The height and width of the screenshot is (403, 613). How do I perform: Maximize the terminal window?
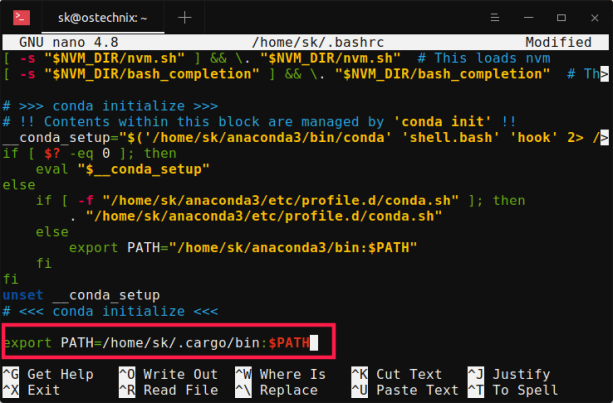(x=561, y=18)
